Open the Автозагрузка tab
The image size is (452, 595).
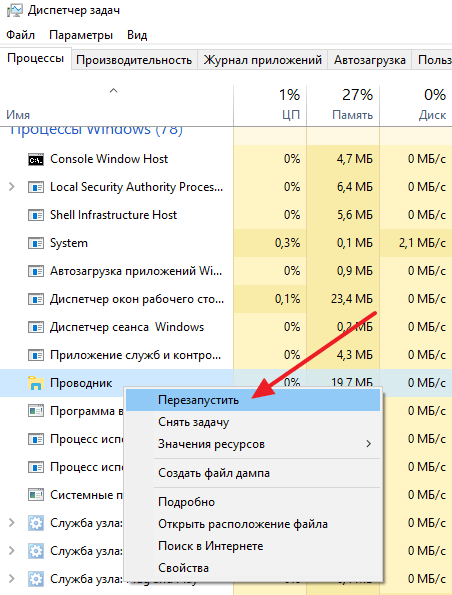tap(370, 60)
